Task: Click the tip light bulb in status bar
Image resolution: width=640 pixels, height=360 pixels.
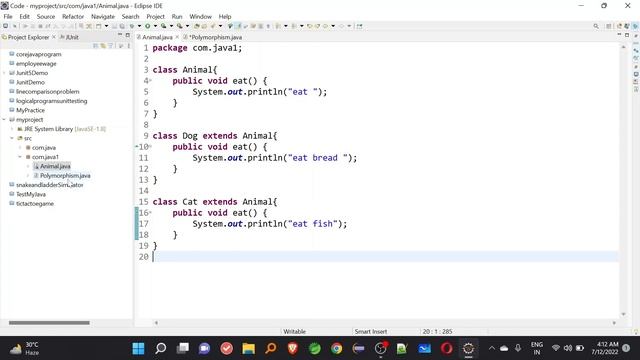Action: (636, 331)
